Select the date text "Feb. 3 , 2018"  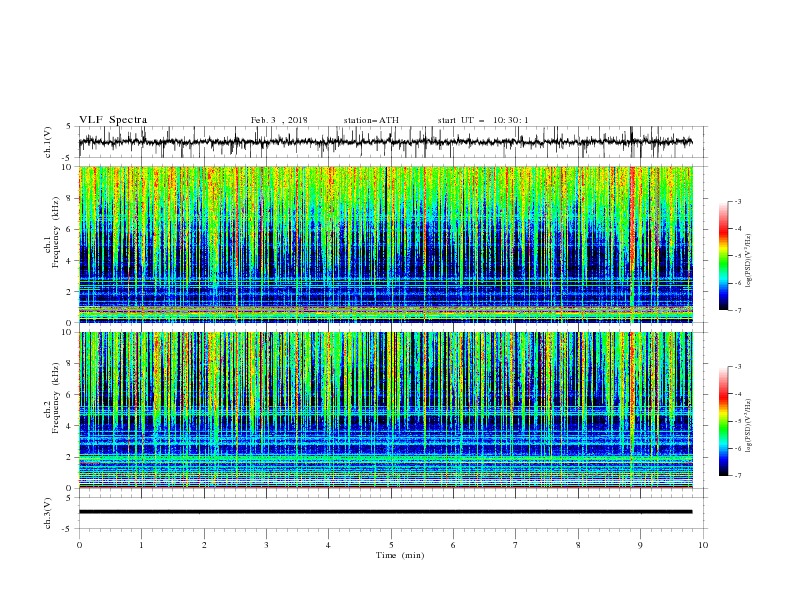[x=279, y=120]
